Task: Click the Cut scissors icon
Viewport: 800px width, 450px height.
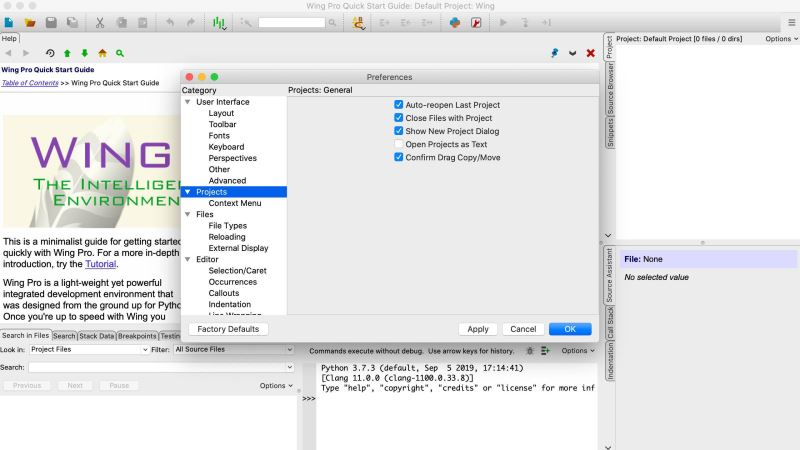Action: click(100, 22)
